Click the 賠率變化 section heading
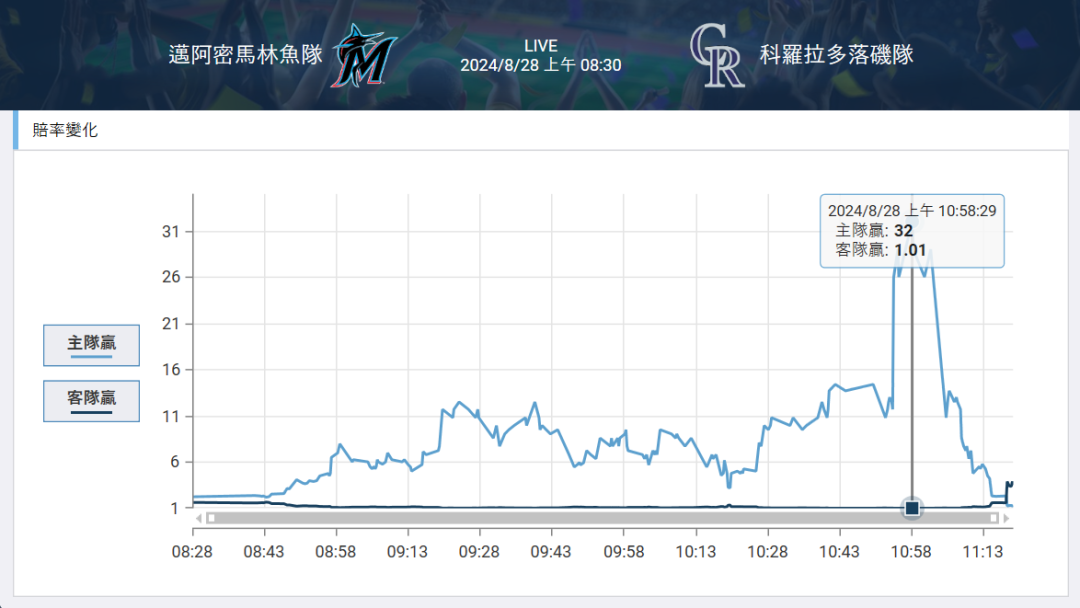Viewport: 1080px width, 608px height. [65, 130]
